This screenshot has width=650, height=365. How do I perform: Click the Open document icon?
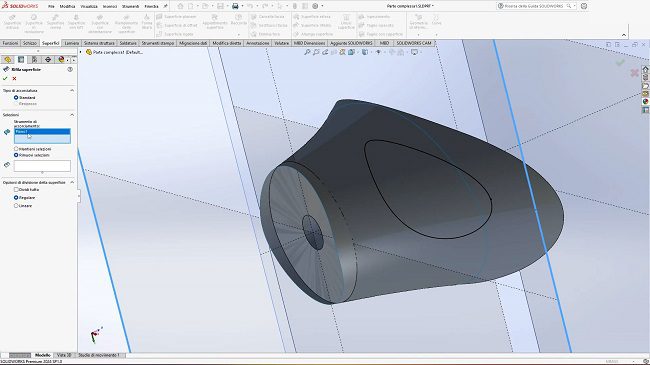pos(205,6)
